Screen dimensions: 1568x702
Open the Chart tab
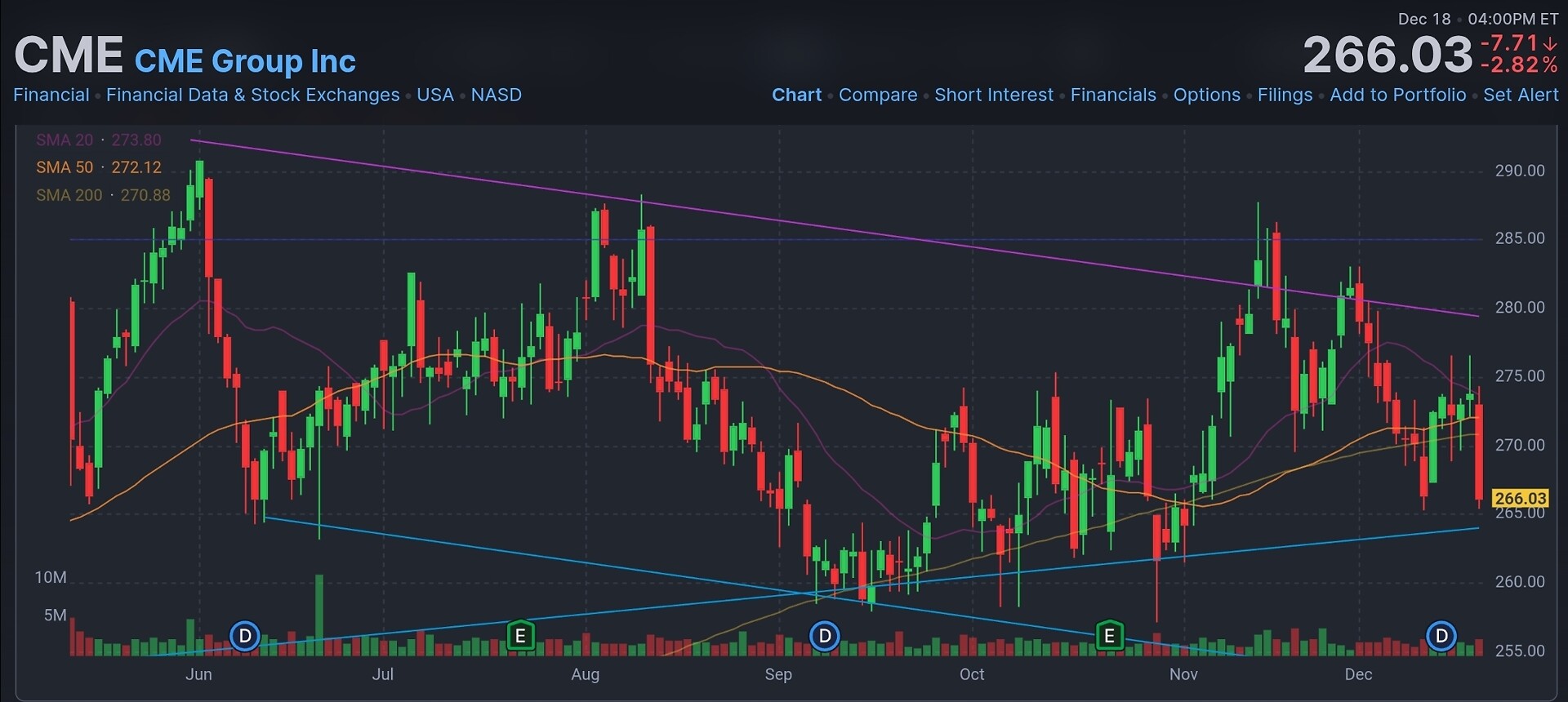pos(797,95)
